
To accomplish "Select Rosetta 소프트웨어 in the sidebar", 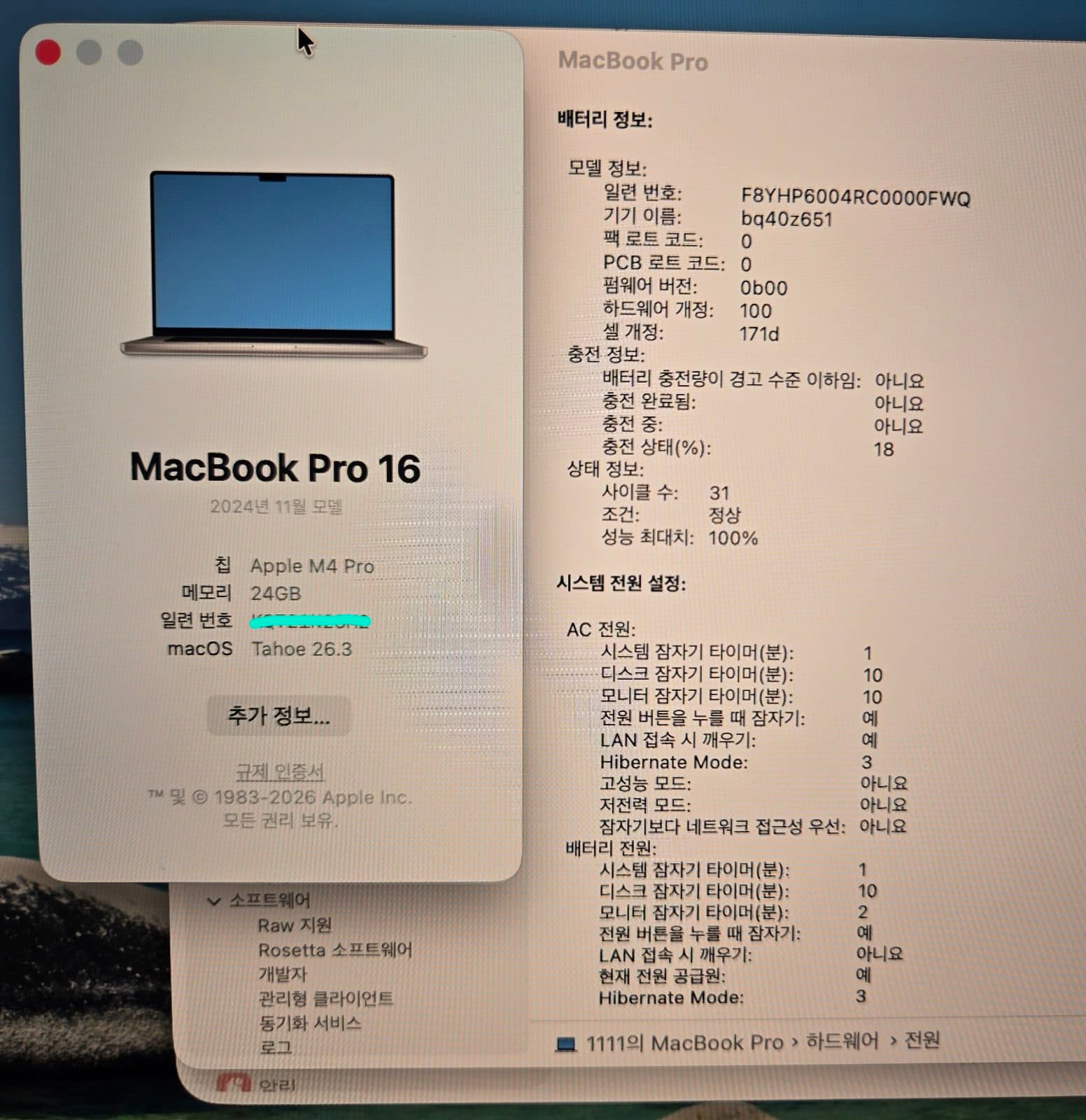I will tap(335, 950).
